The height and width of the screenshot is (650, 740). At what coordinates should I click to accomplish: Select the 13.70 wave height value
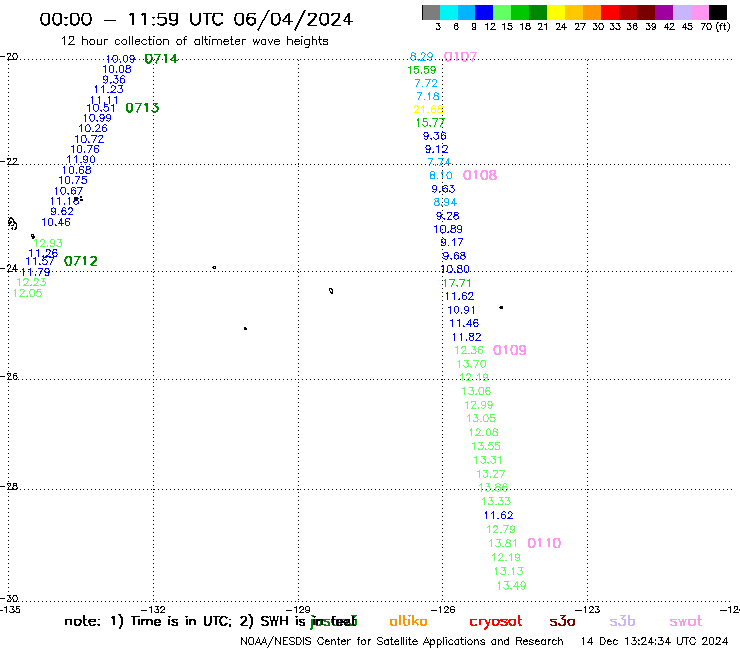[471, 364]
